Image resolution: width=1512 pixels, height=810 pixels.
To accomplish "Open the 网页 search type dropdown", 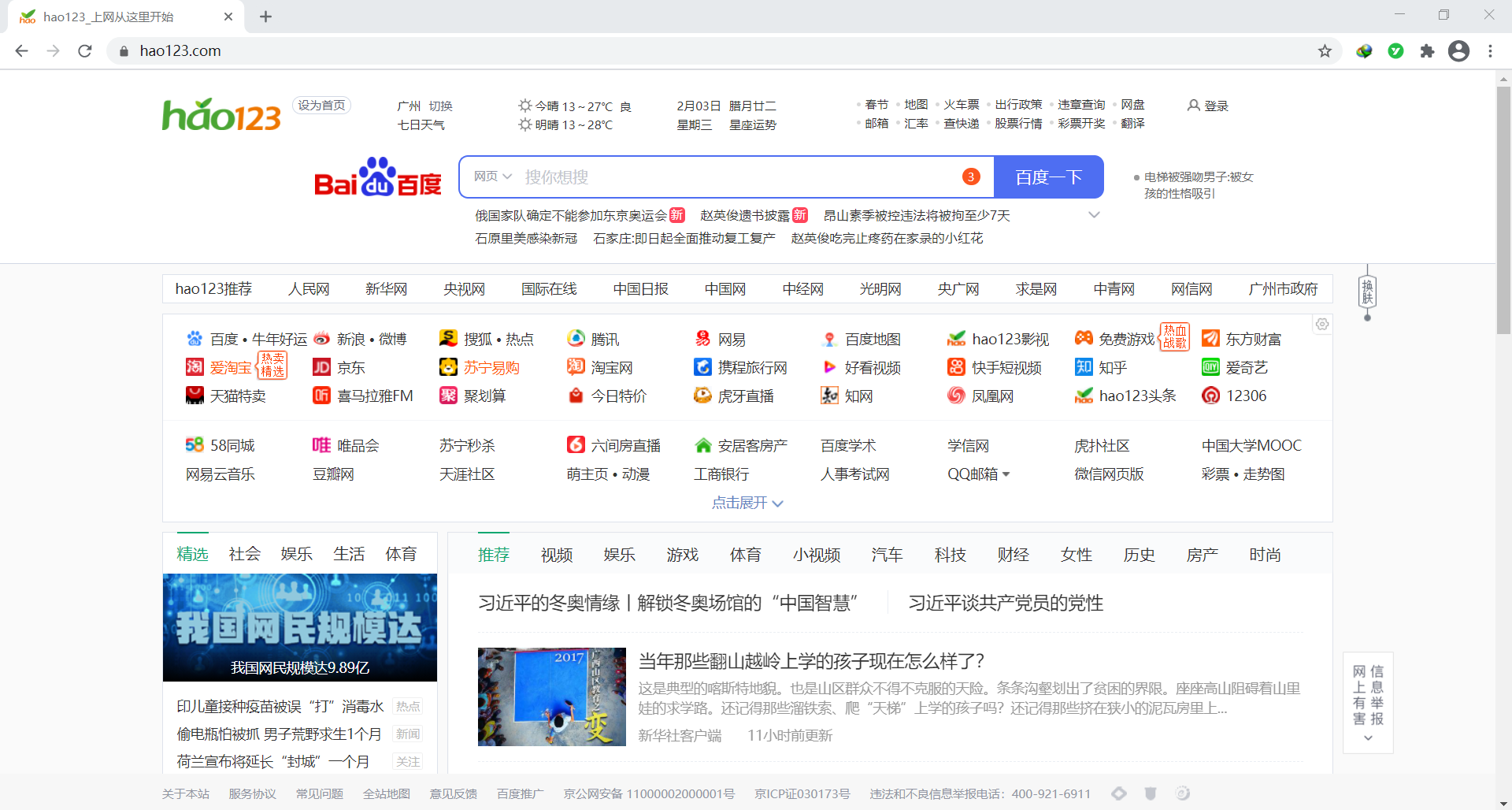I will (x=493, y=176).
